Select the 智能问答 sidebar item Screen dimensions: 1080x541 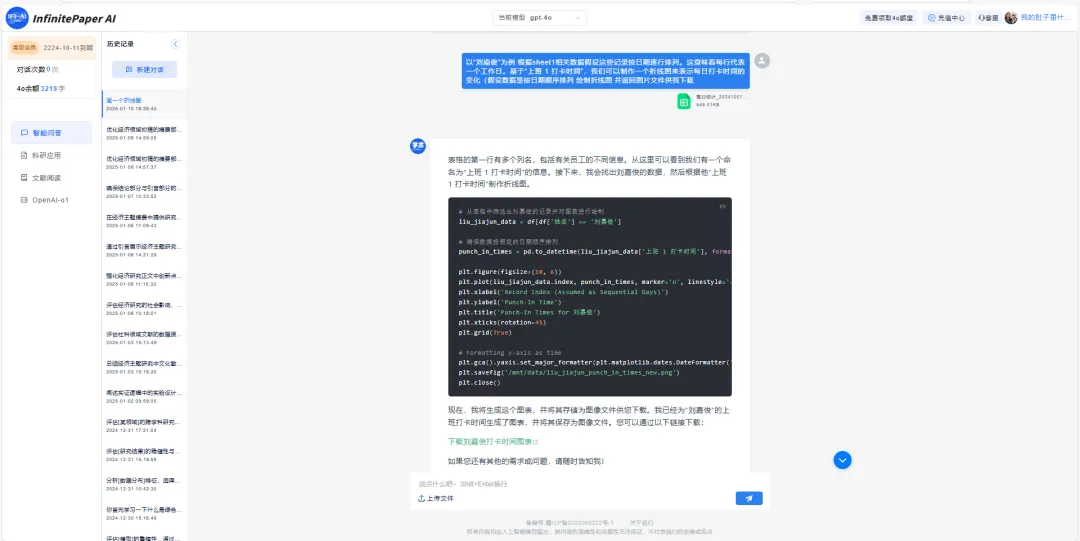click(x=52, y=133)
